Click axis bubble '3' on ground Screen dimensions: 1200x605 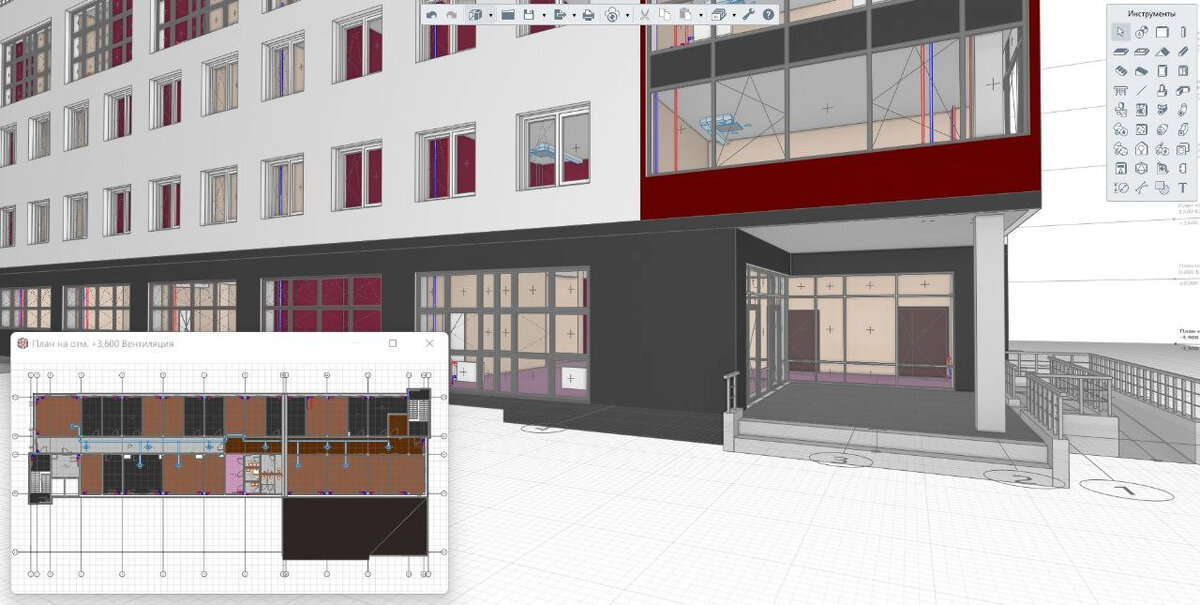click(840, 460)
